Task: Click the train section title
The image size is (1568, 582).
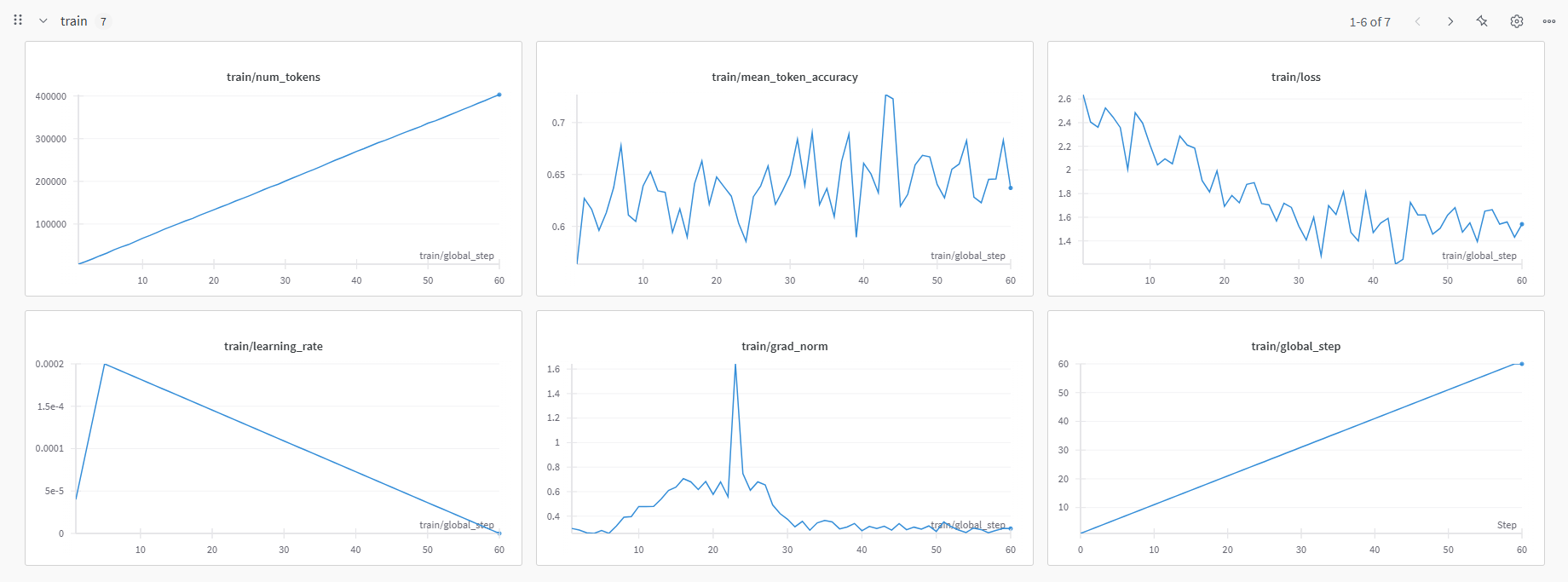Action: (74, 21)
